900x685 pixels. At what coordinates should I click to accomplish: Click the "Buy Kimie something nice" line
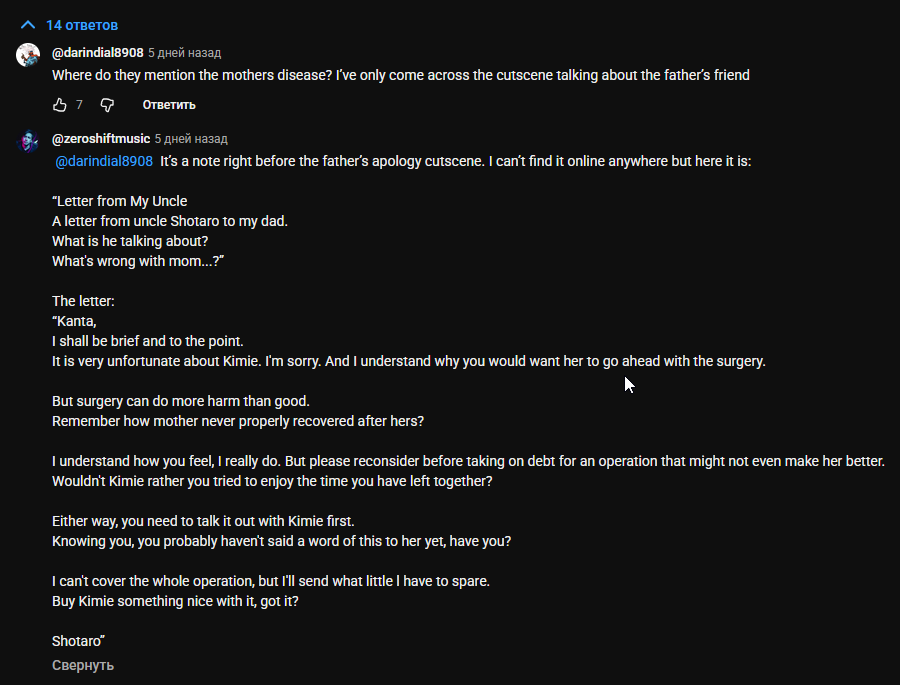pyautogui.click(x=175, y=601)
